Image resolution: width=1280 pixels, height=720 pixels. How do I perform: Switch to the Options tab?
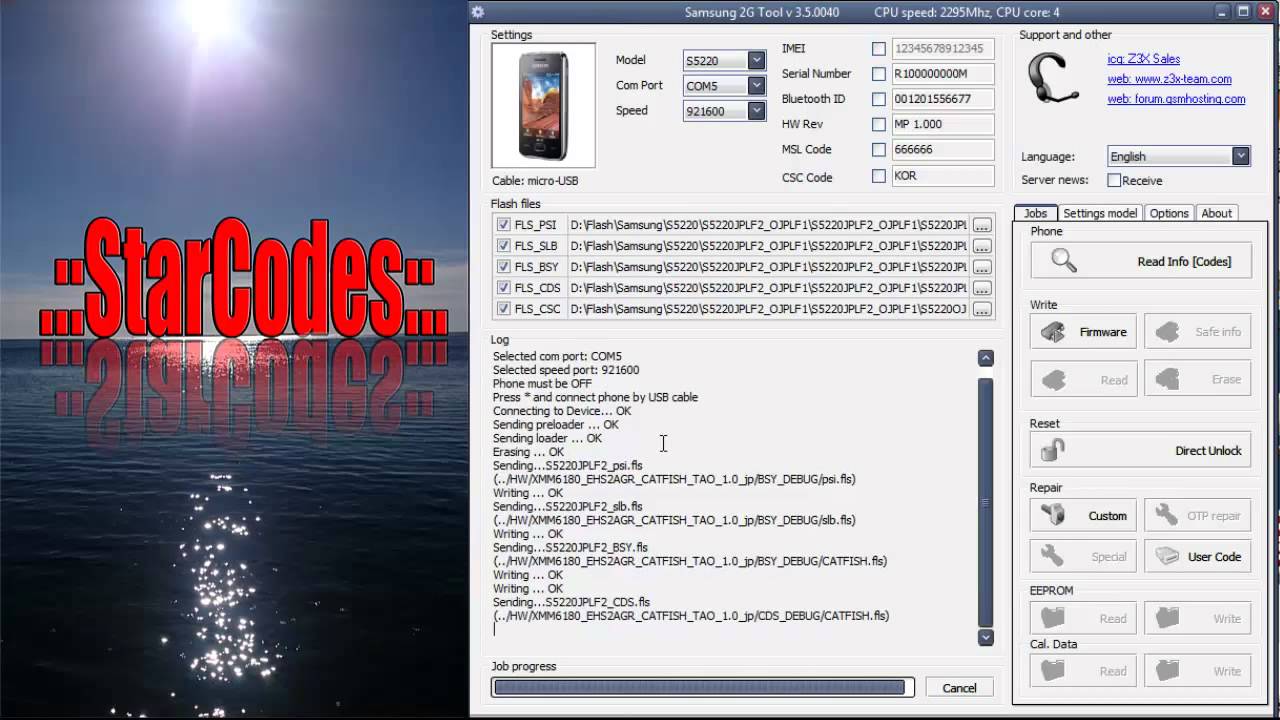pos(1169,213)
